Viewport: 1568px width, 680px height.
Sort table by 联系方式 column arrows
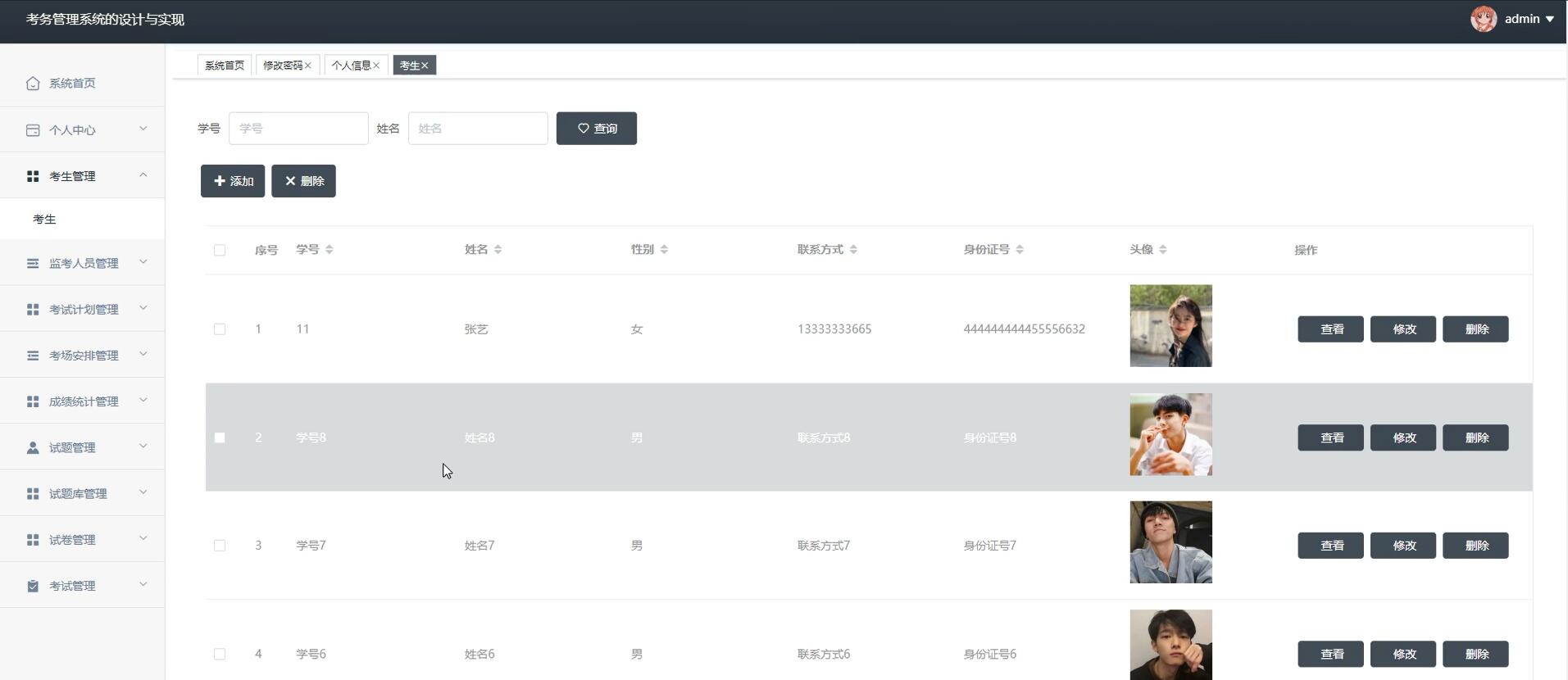click(853, 250)
